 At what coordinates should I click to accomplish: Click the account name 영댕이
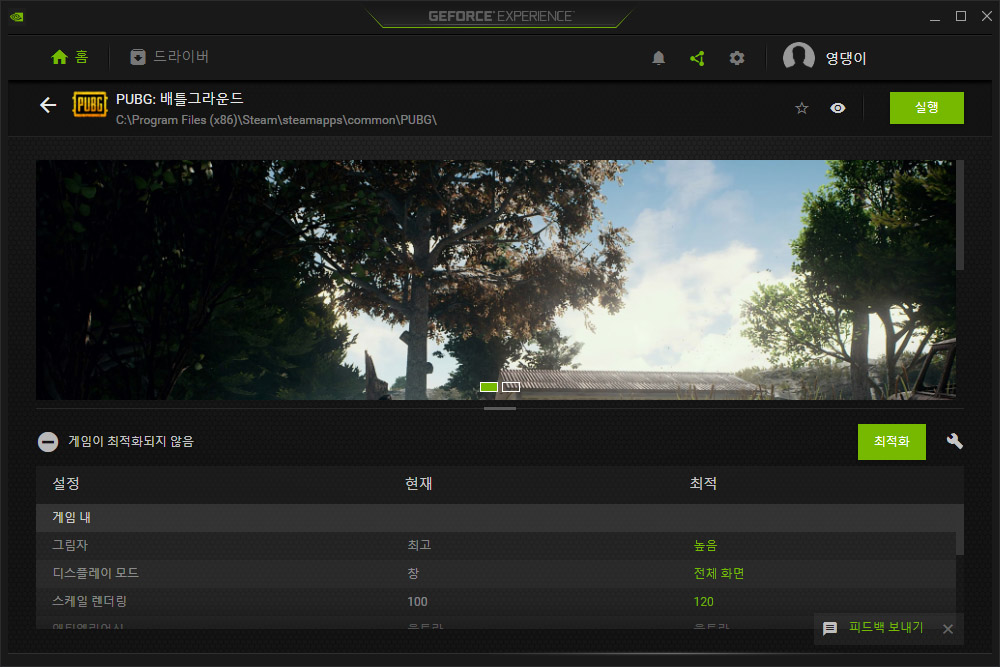[x=846, y=58]
